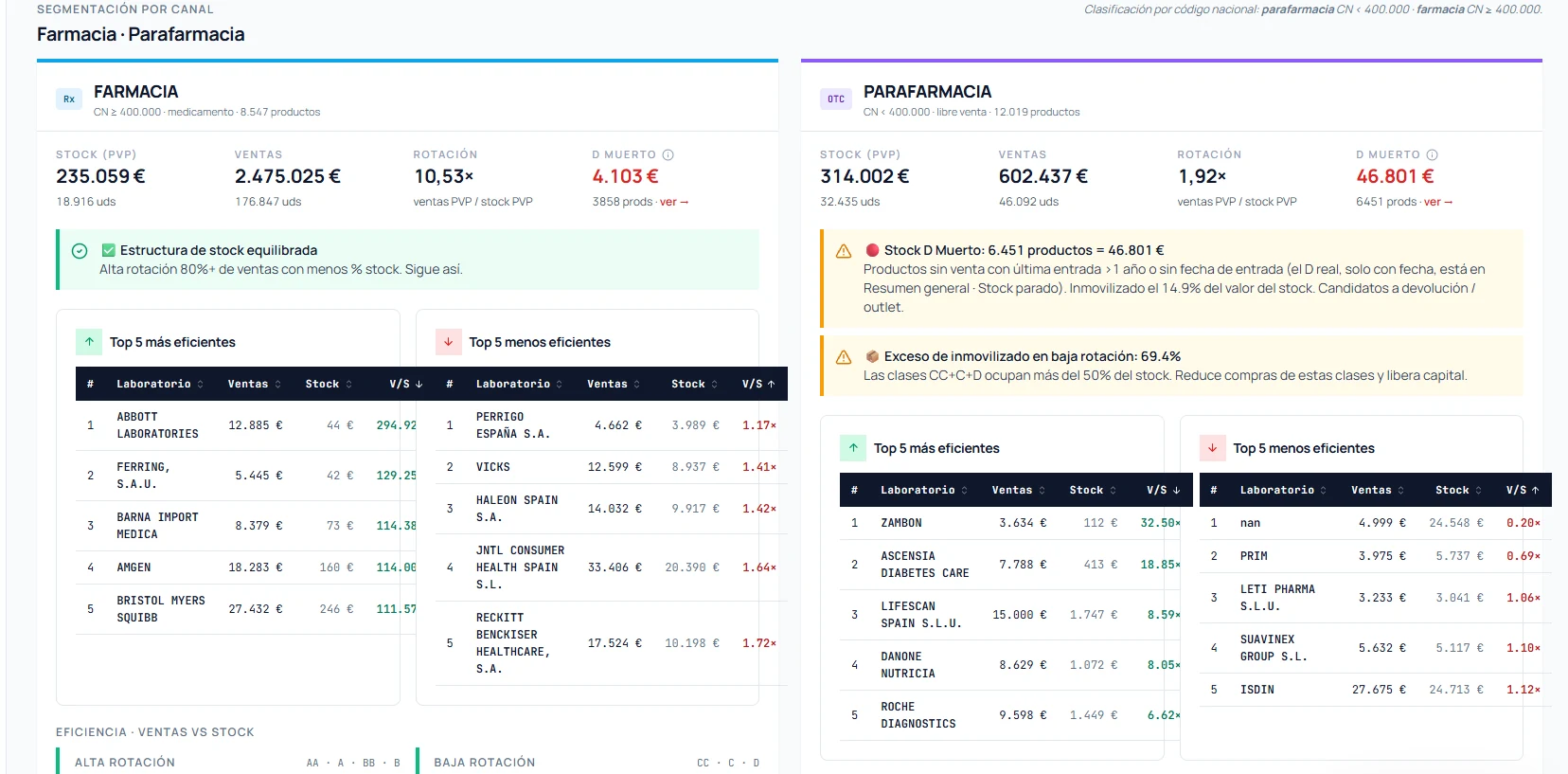This screenshot has height=774, width=1568.
Task: Select the RECKITT BENCKISER HEALTHCARE row
Action: [612, 643]
